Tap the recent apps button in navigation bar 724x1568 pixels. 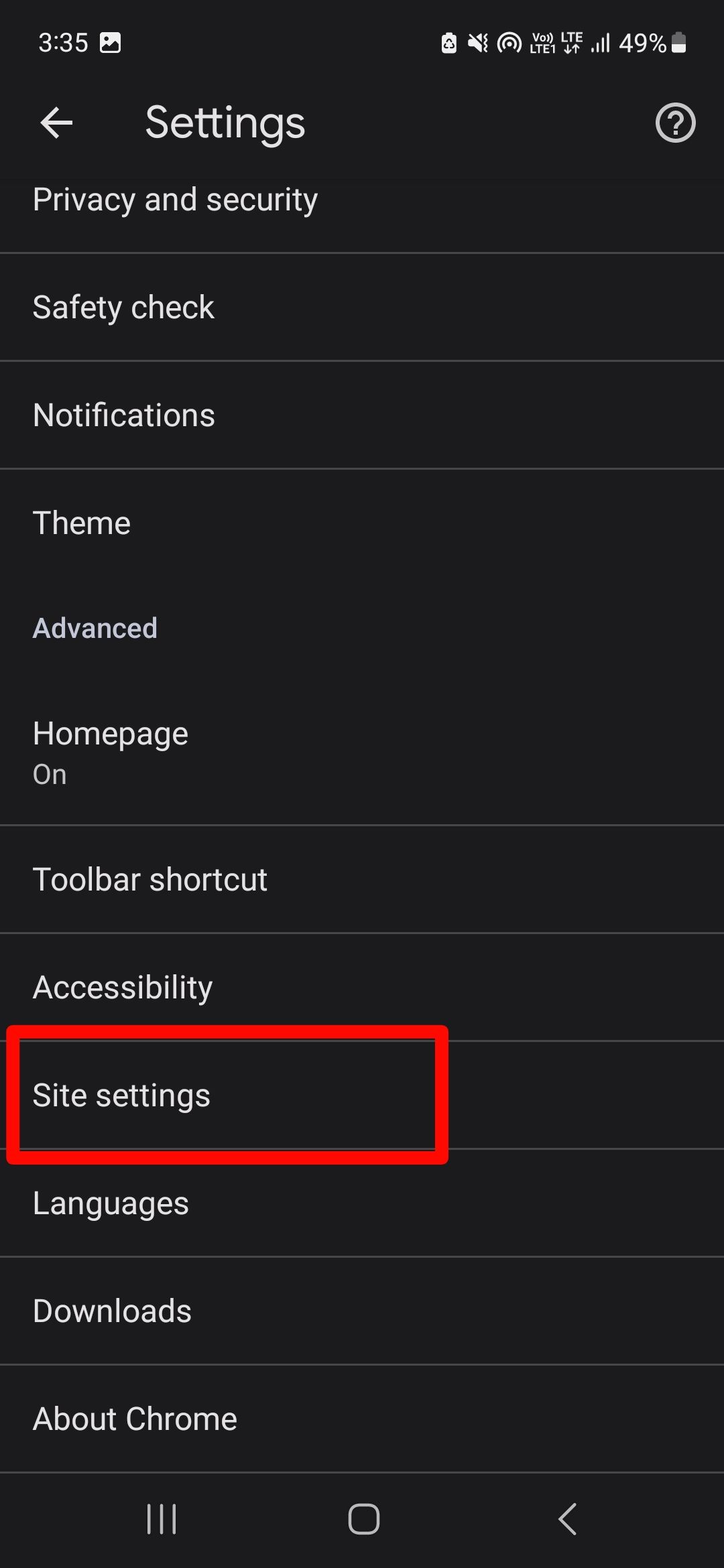coord(161,1519)
